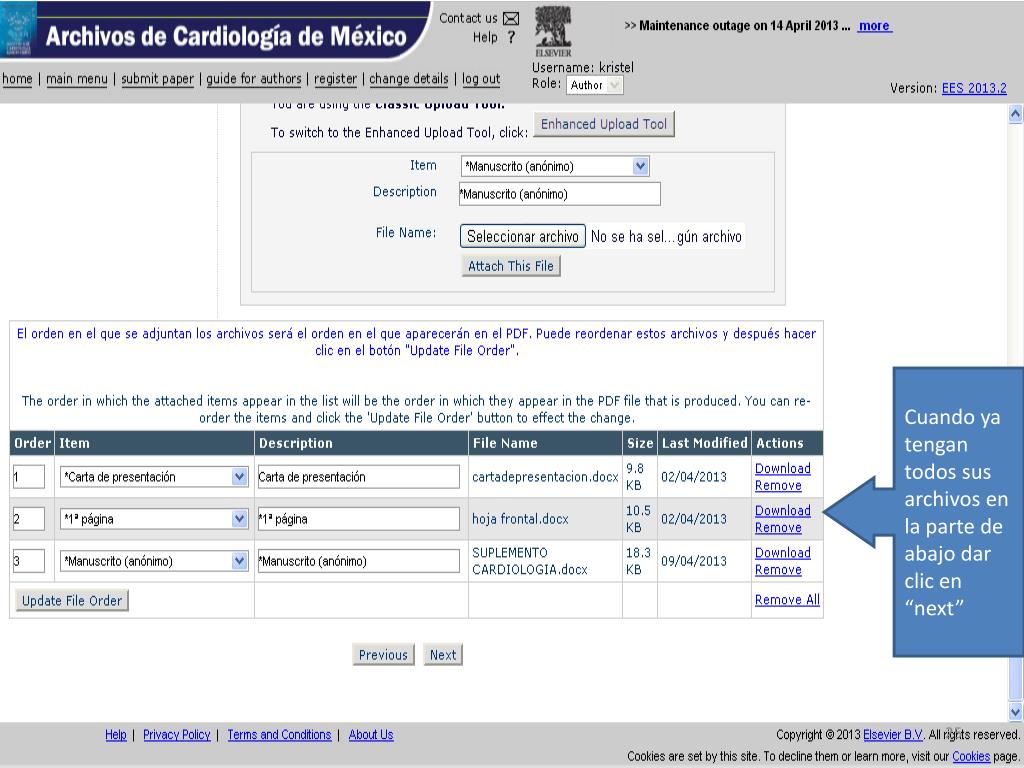This screenshot has width=1024, height=768.
Task: Click the journal cover logo thumbnail
Action: (x=18, y=29)
